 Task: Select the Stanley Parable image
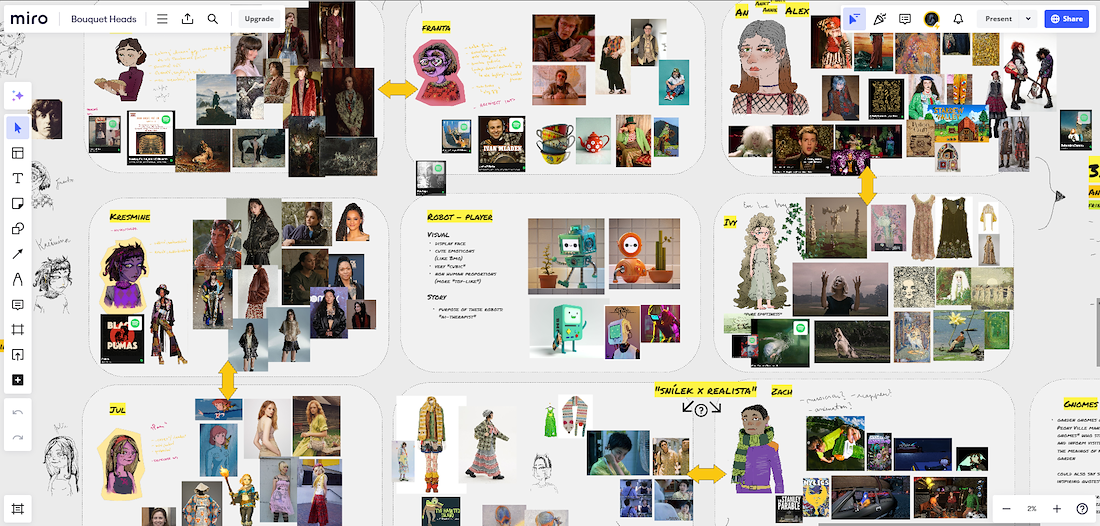pyautogui.click(x=789, y=508)
